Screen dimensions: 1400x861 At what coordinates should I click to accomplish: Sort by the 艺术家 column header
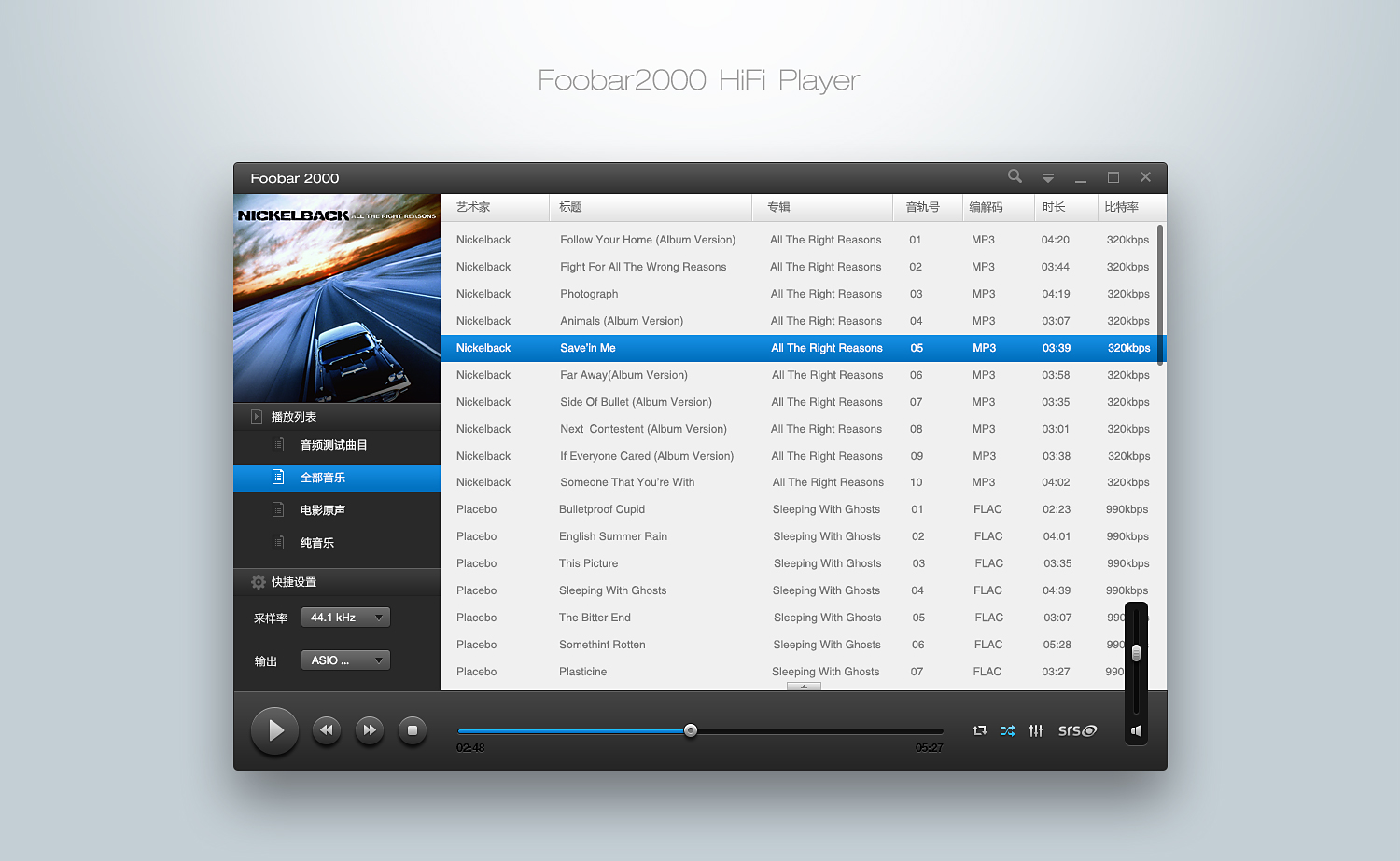pyautogui.click(x=495, y=207)
